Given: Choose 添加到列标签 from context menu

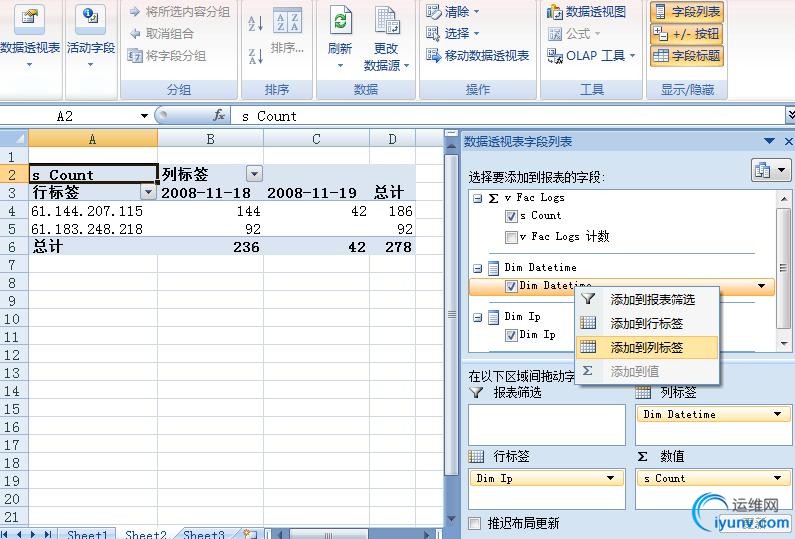Looking at the screenshot, I should pyautogui.click(x=647, y=347).
